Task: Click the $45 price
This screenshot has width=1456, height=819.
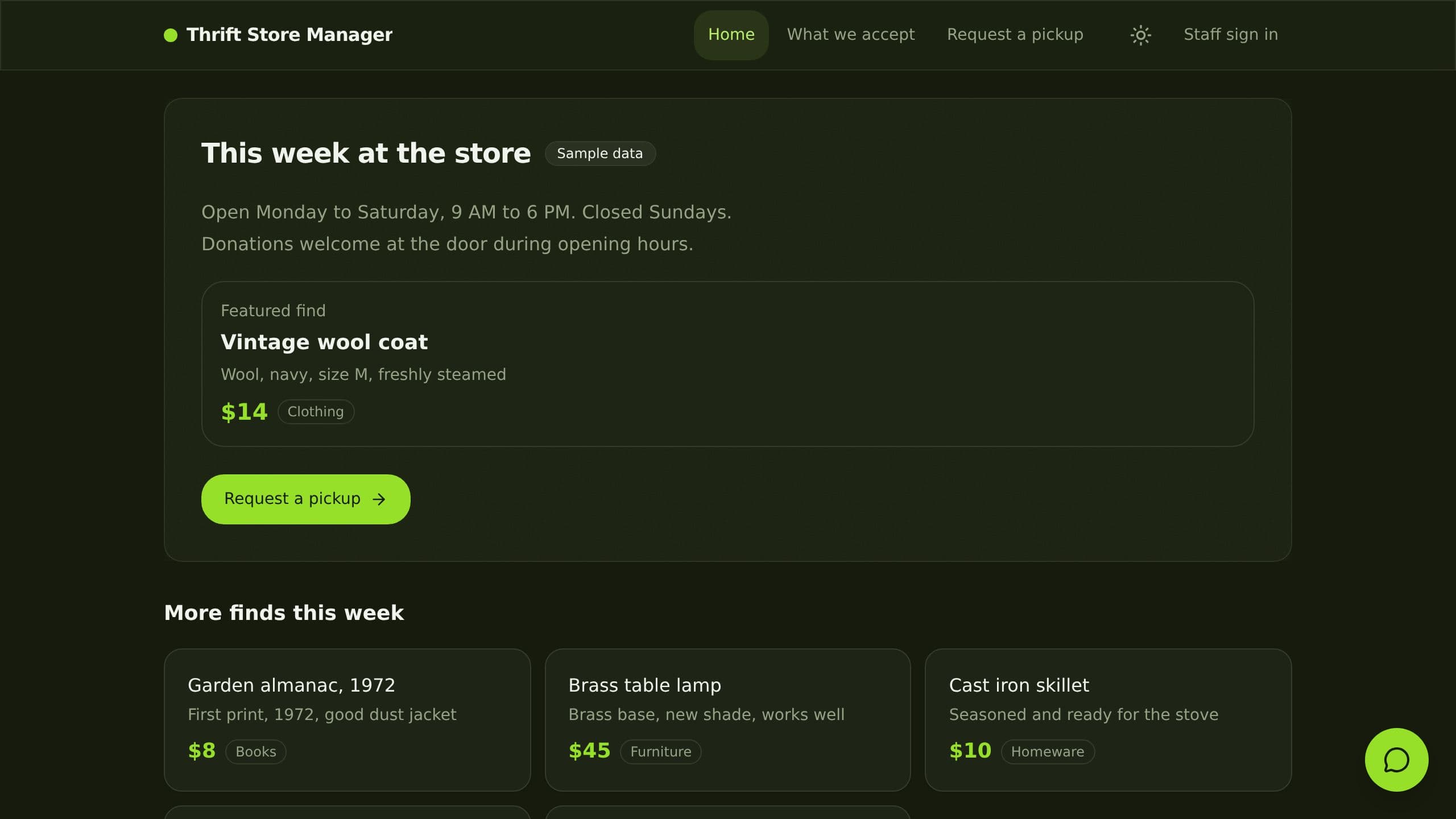Action: [x=589, y=751]
